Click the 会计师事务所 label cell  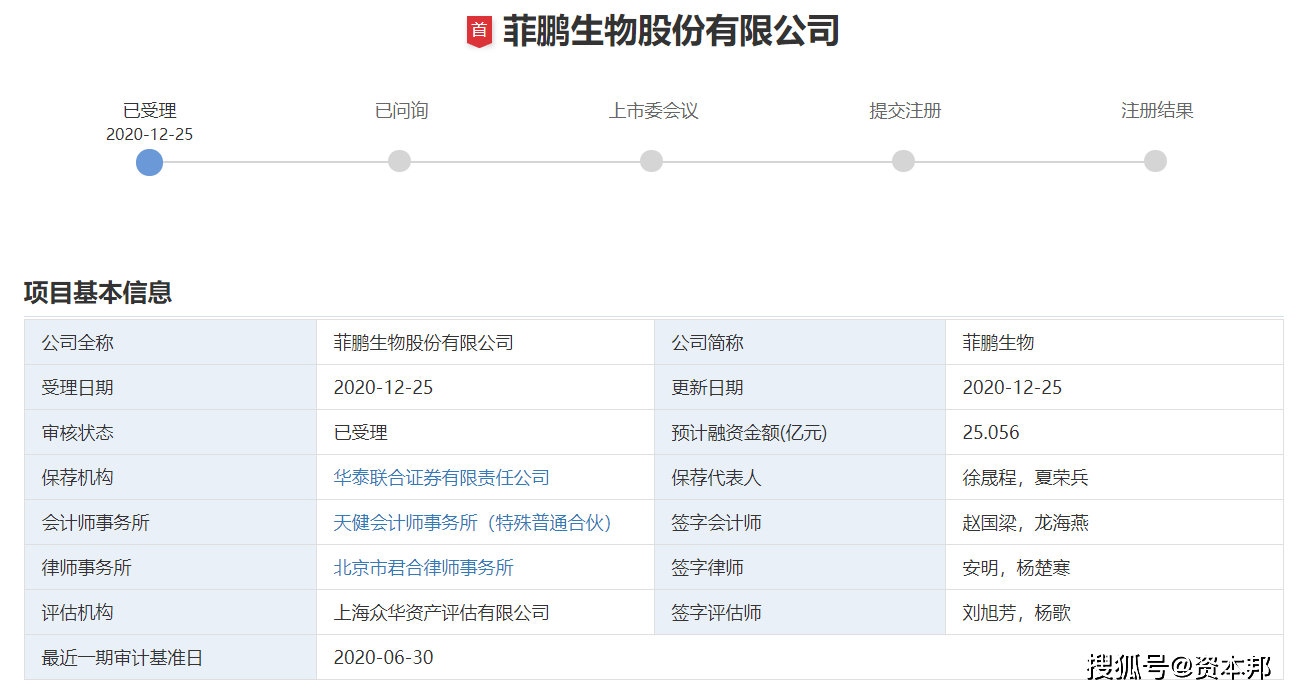171,522
